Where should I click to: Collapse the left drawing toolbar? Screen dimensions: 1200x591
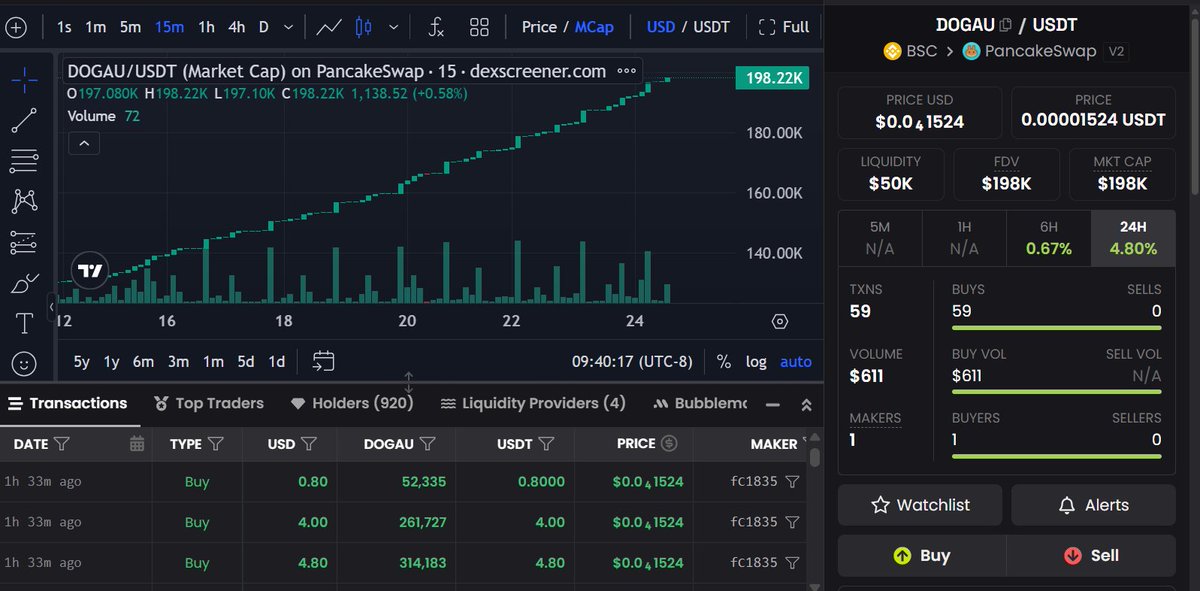pos(52,307)
